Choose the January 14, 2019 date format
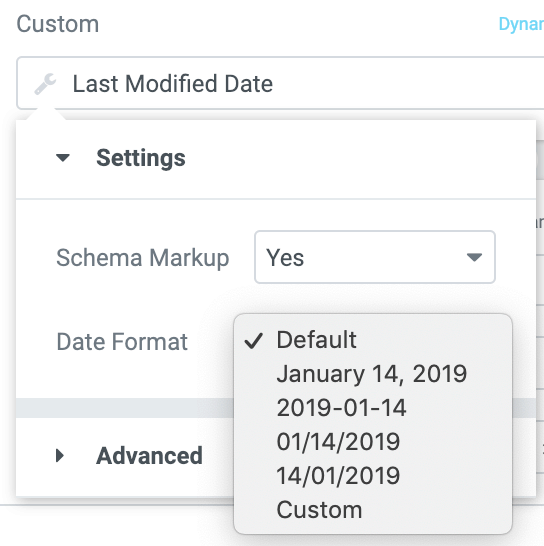The width and height of the screenshot is (544, 546). [373, 374]
